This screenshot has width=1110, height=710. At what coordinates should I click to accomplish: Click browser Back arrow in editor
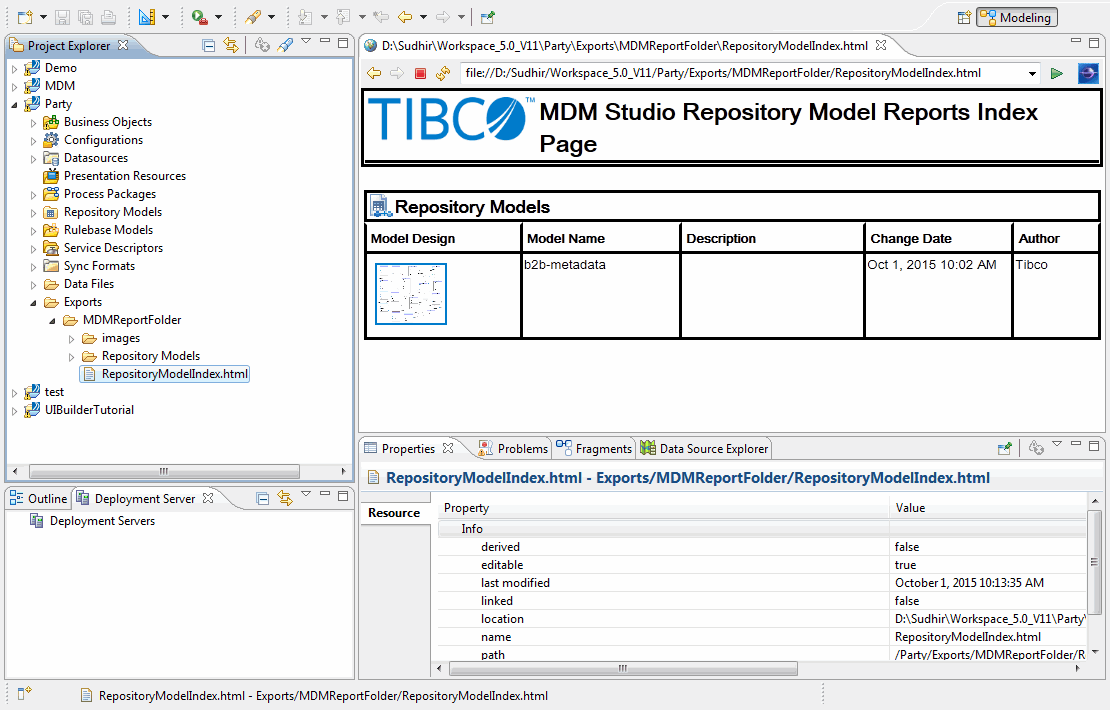[374, 73]
